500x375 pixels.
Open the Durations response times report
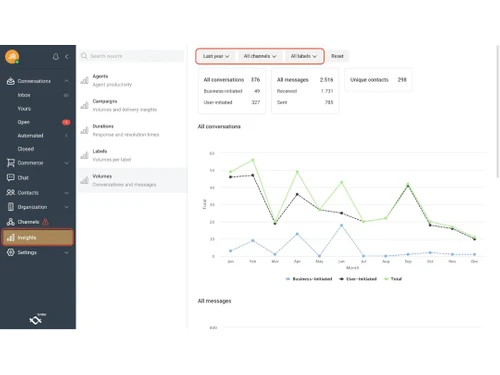click(132, 131)
